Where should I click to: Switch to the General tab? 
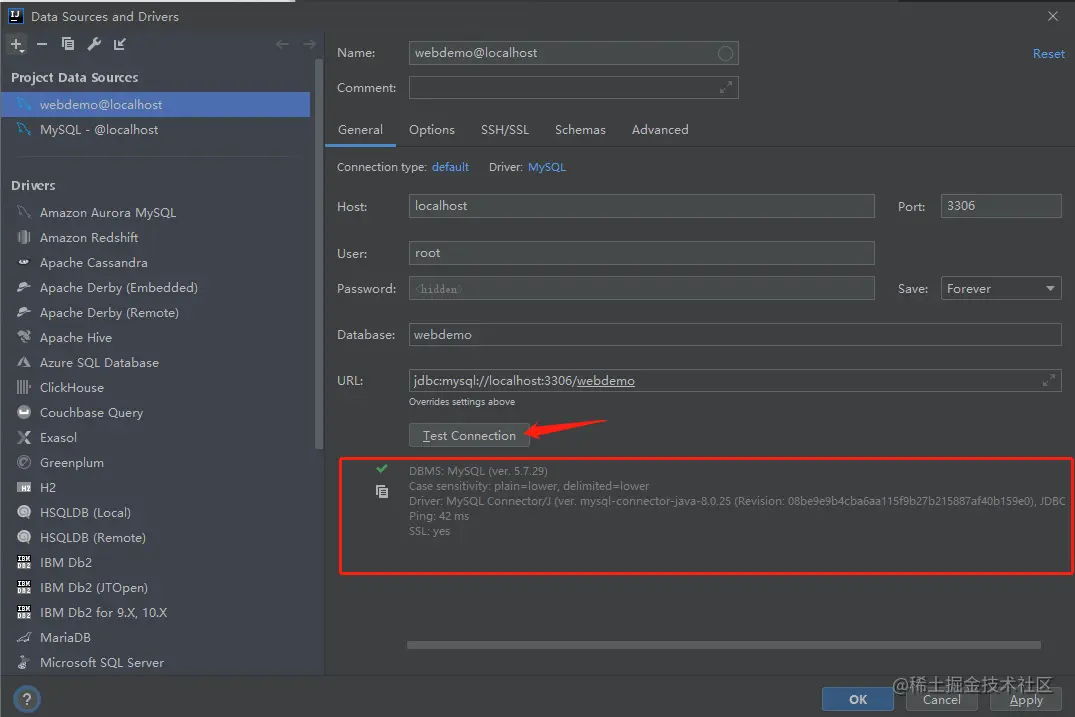pos(360,130)
